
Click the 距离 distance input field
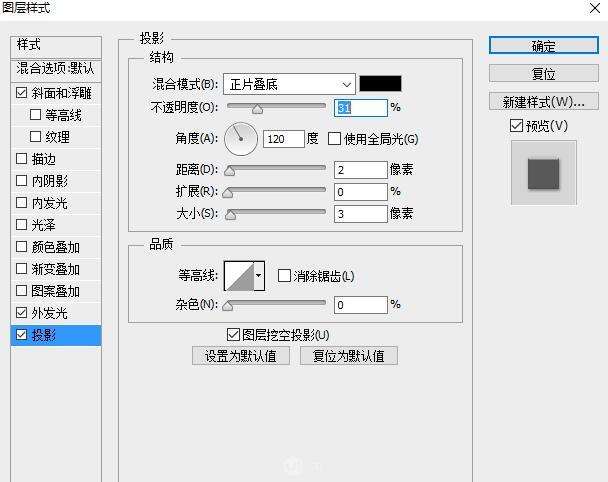point(360,170)
